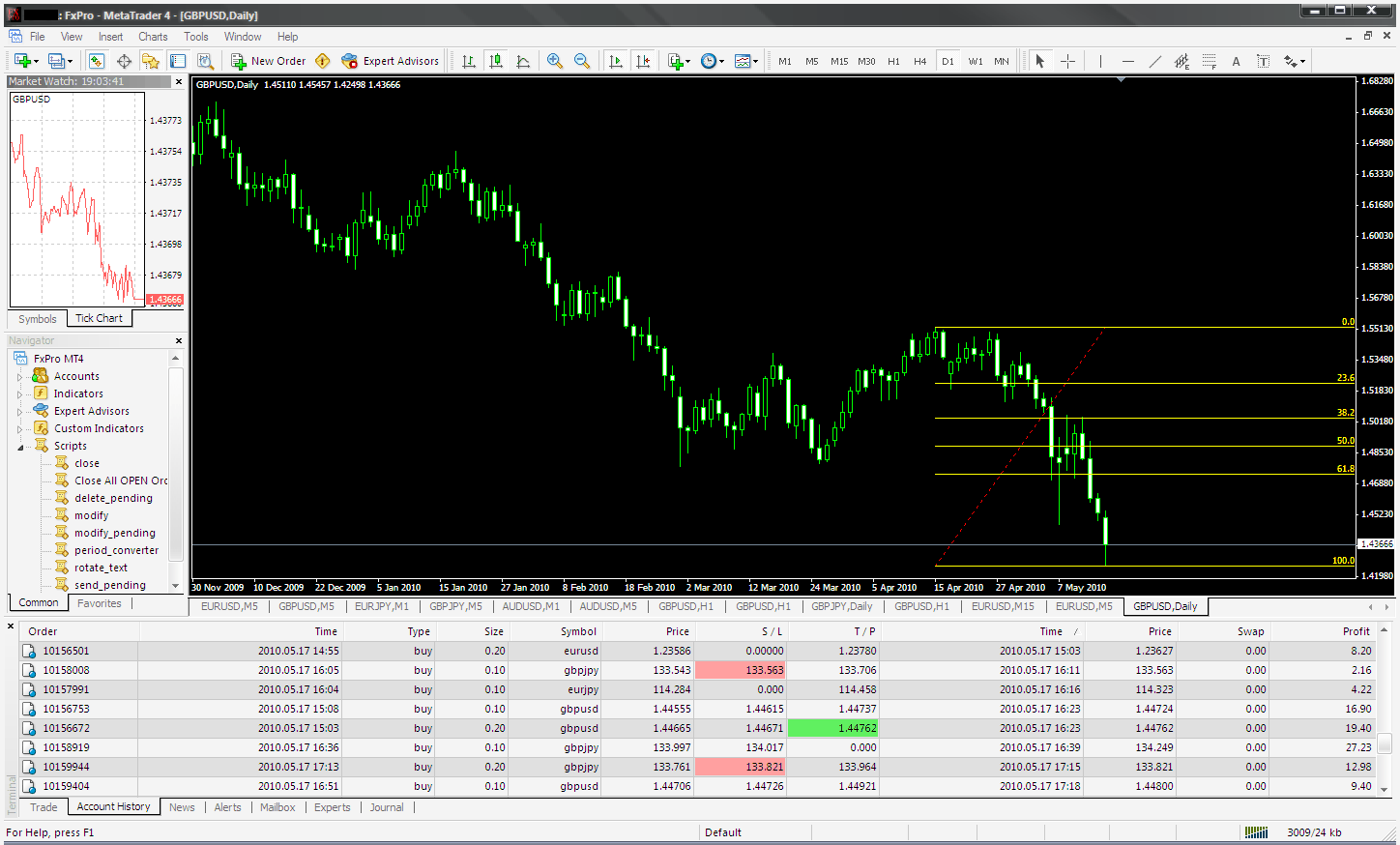Switch chart to candlesticks icon
Image resolution: width=1400 pixels, height=845 pixels.
pyautogui.click(x=496, y=61)
